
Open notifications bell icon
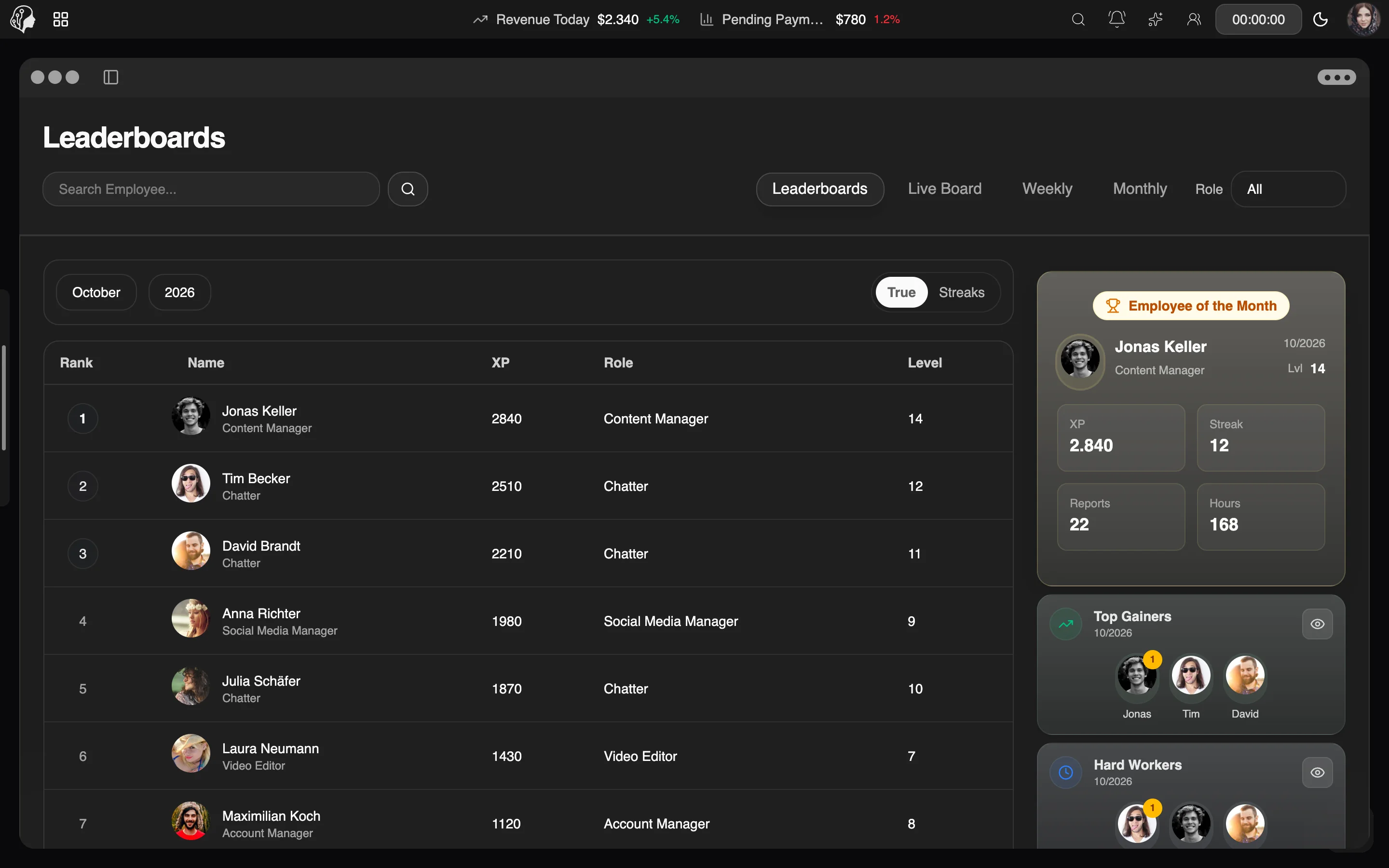point(1117,19)
